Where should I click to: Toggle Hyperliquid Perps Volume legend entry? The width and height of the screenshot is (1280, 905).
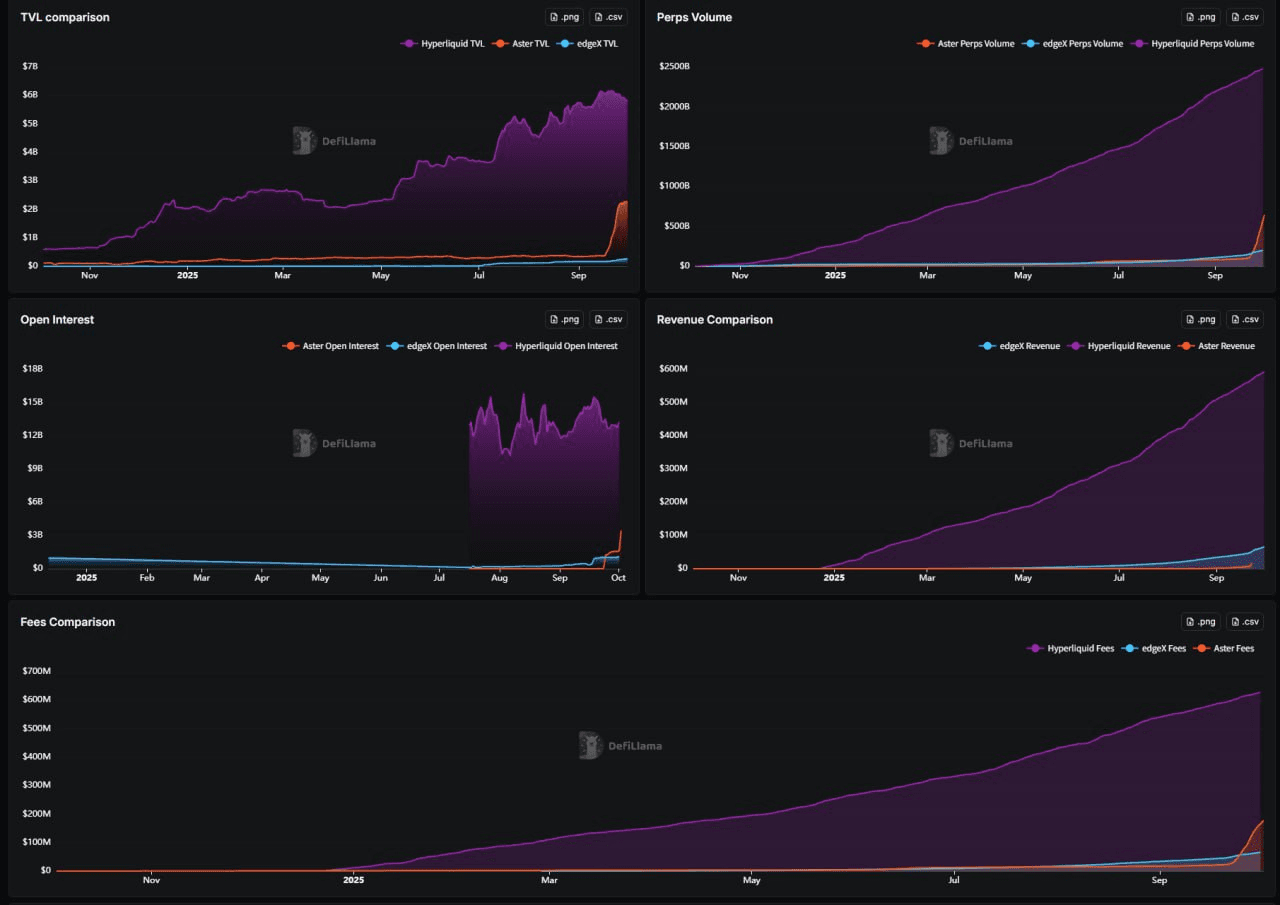[1194, 44]
